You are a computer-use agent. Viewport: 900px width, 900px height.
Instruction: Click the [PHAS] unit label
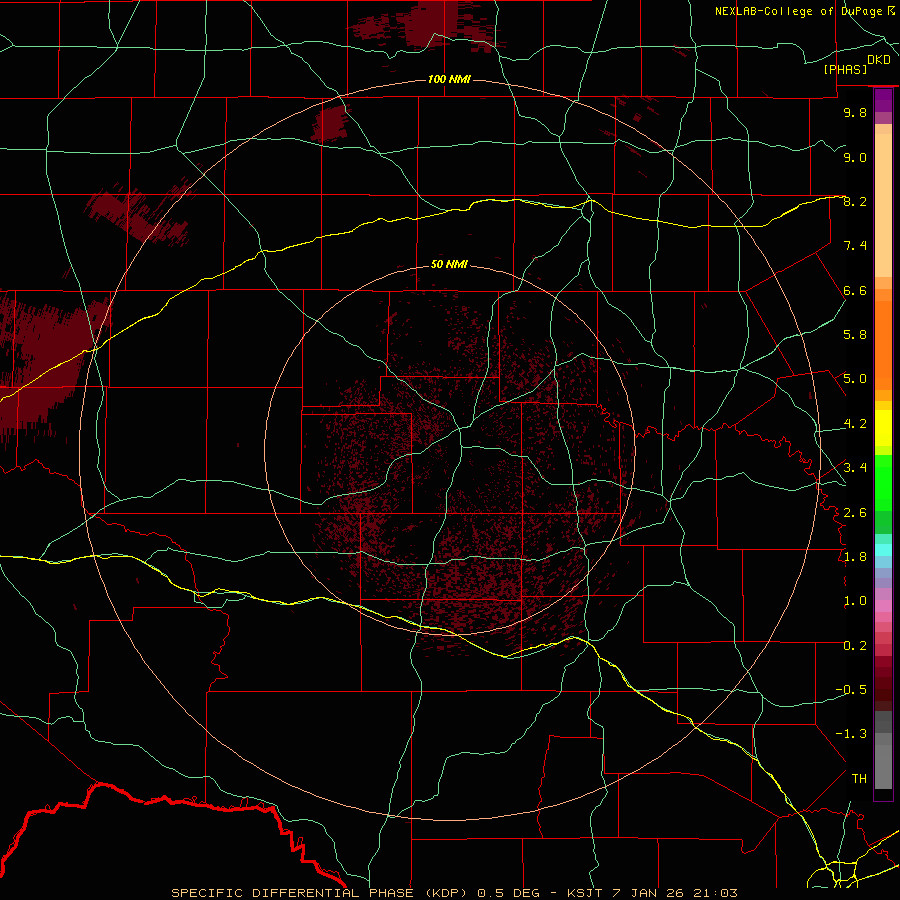click(x=845, y=69)
